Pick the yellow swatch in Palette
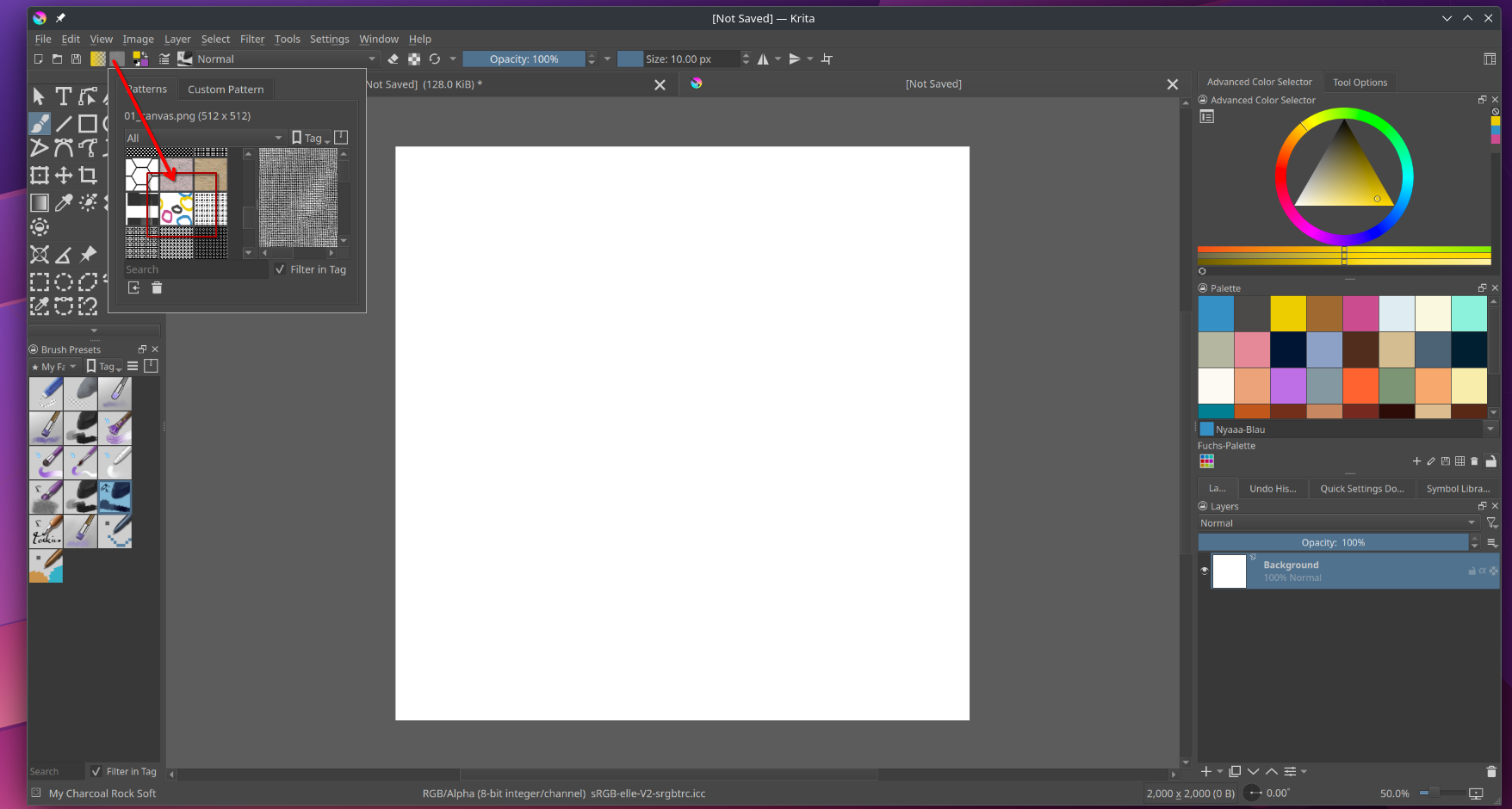This screenshot has height=809, width=1512. click(x=1288, y=313)
